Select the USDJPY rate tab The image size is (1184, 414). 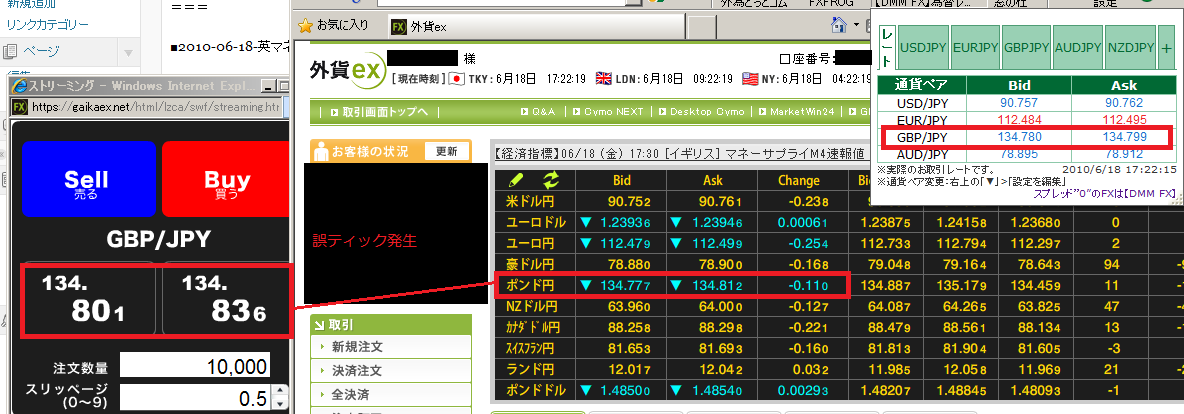click(923, 46)
